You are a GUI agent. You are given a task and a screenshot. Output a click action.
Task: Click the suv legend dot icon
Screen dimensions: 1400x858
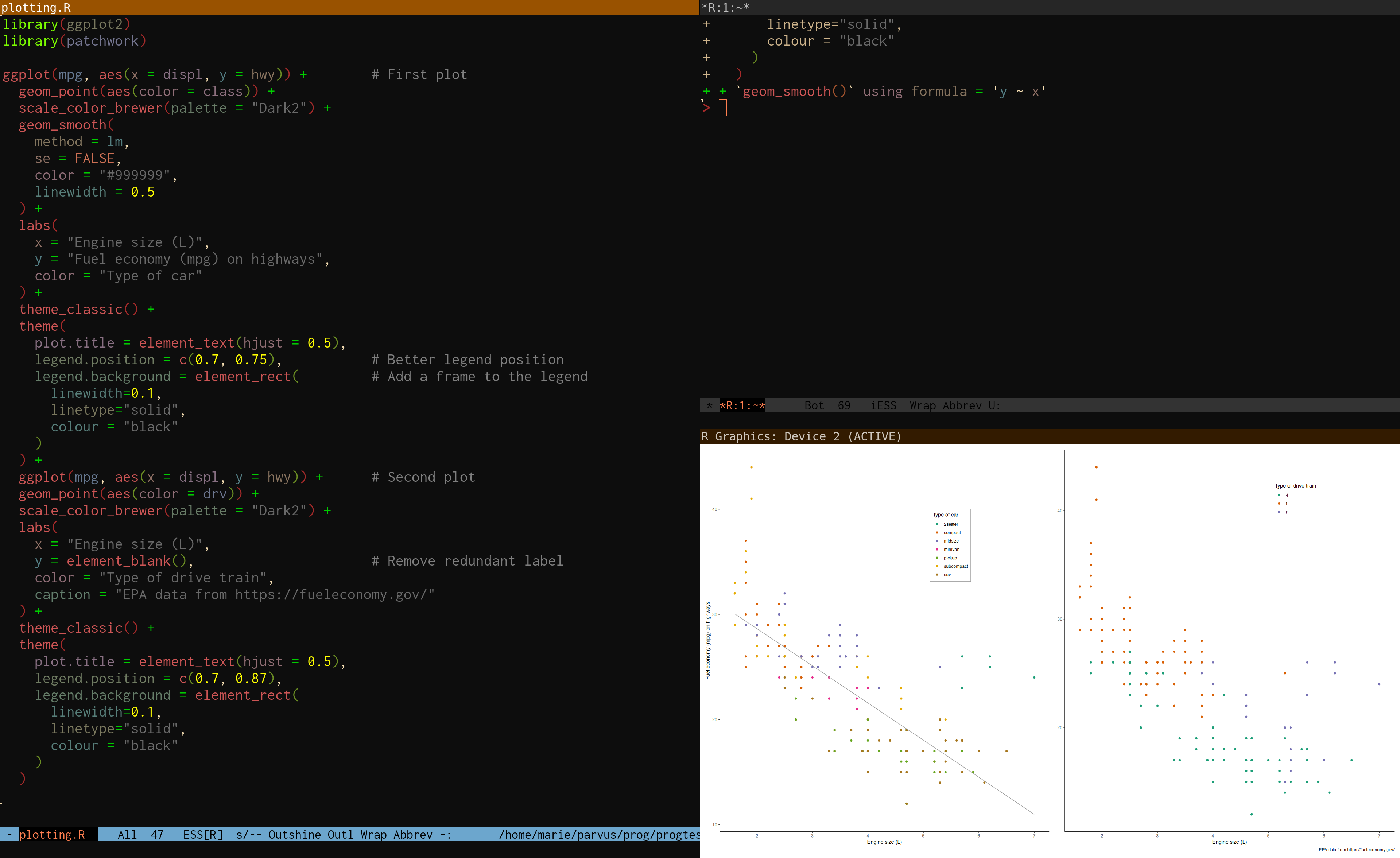coord(937,574)
